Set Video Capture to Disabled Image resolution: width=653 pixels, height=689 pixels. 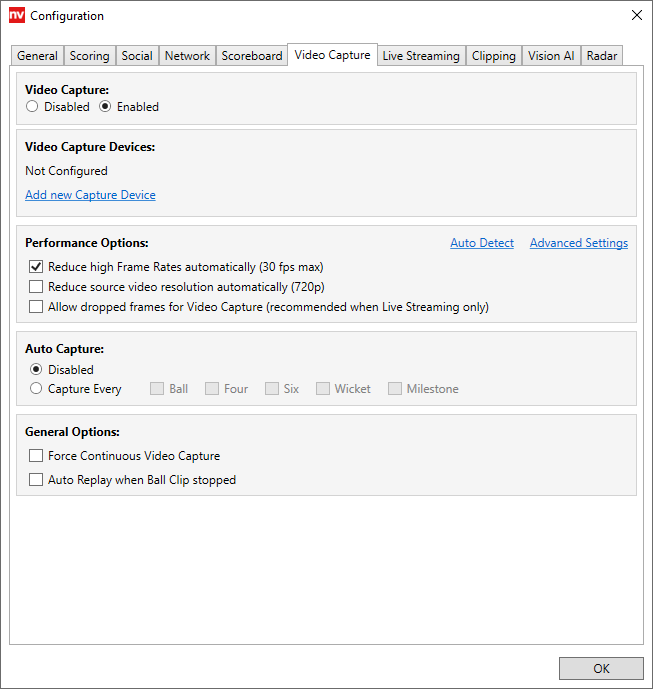pyautogui.click(x=32, y=107)
